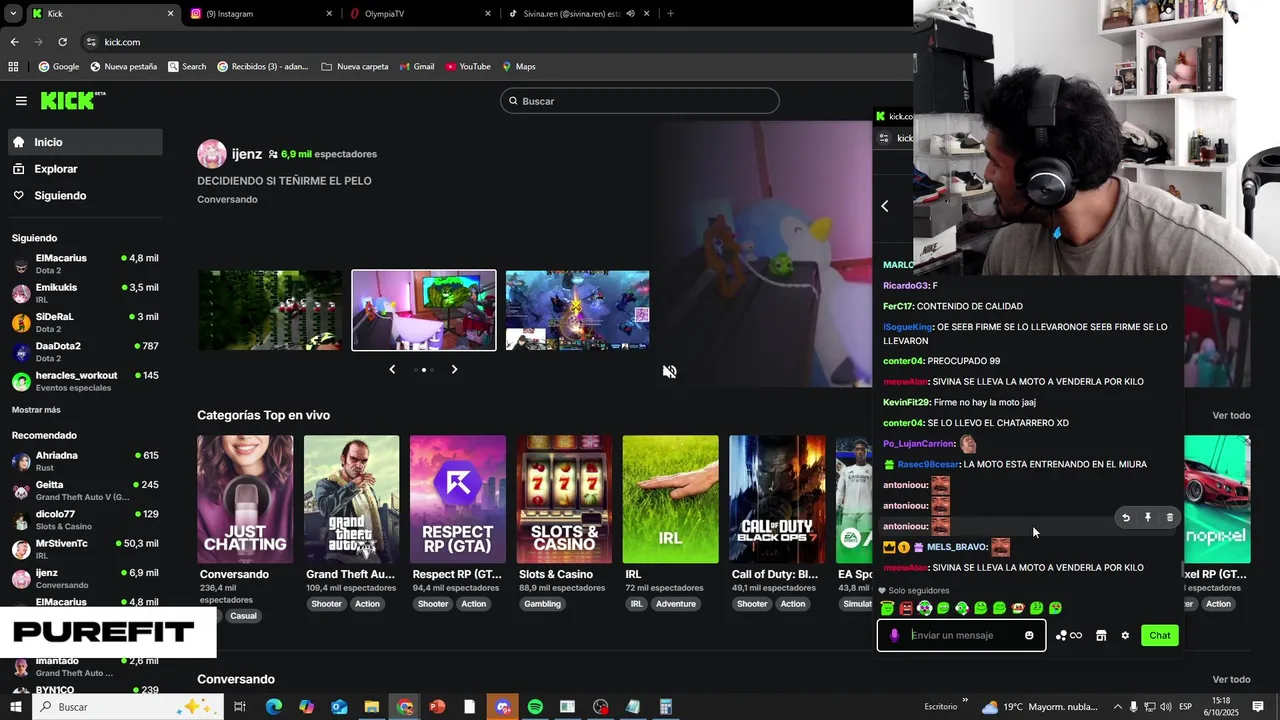Collapse the chat with the back arrow
Screen dimensions: 1280x720
point(885,206)
